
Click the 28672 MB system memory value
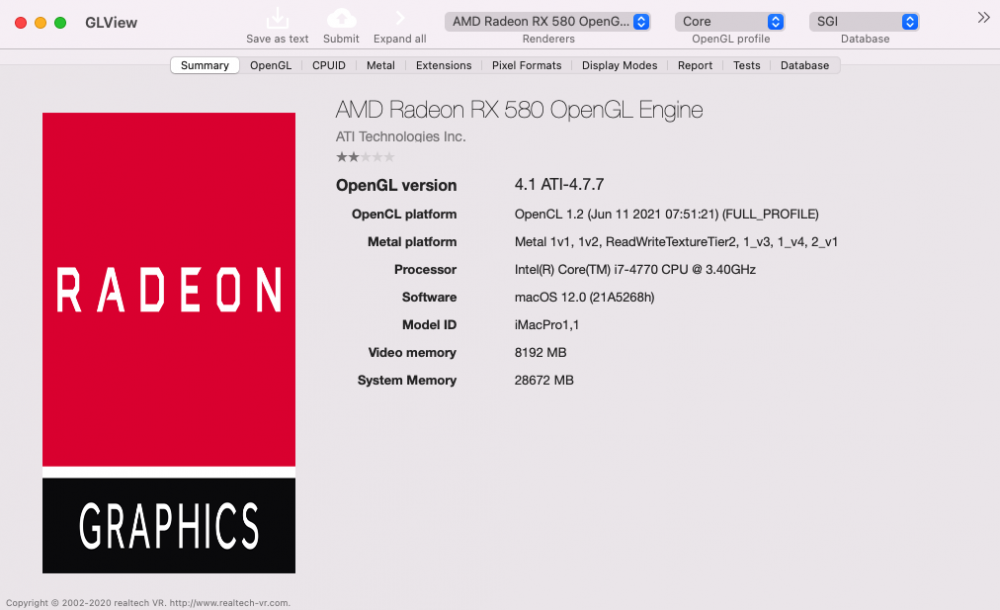click(544, 380)
